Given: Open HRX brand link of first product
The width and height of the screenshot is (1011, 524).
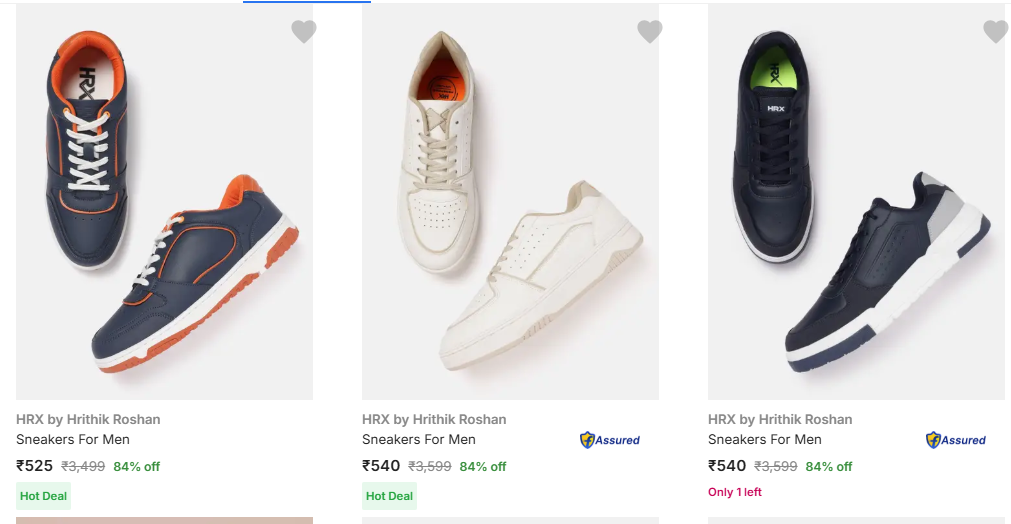Looking at the screenshot, I should (88, 419).
